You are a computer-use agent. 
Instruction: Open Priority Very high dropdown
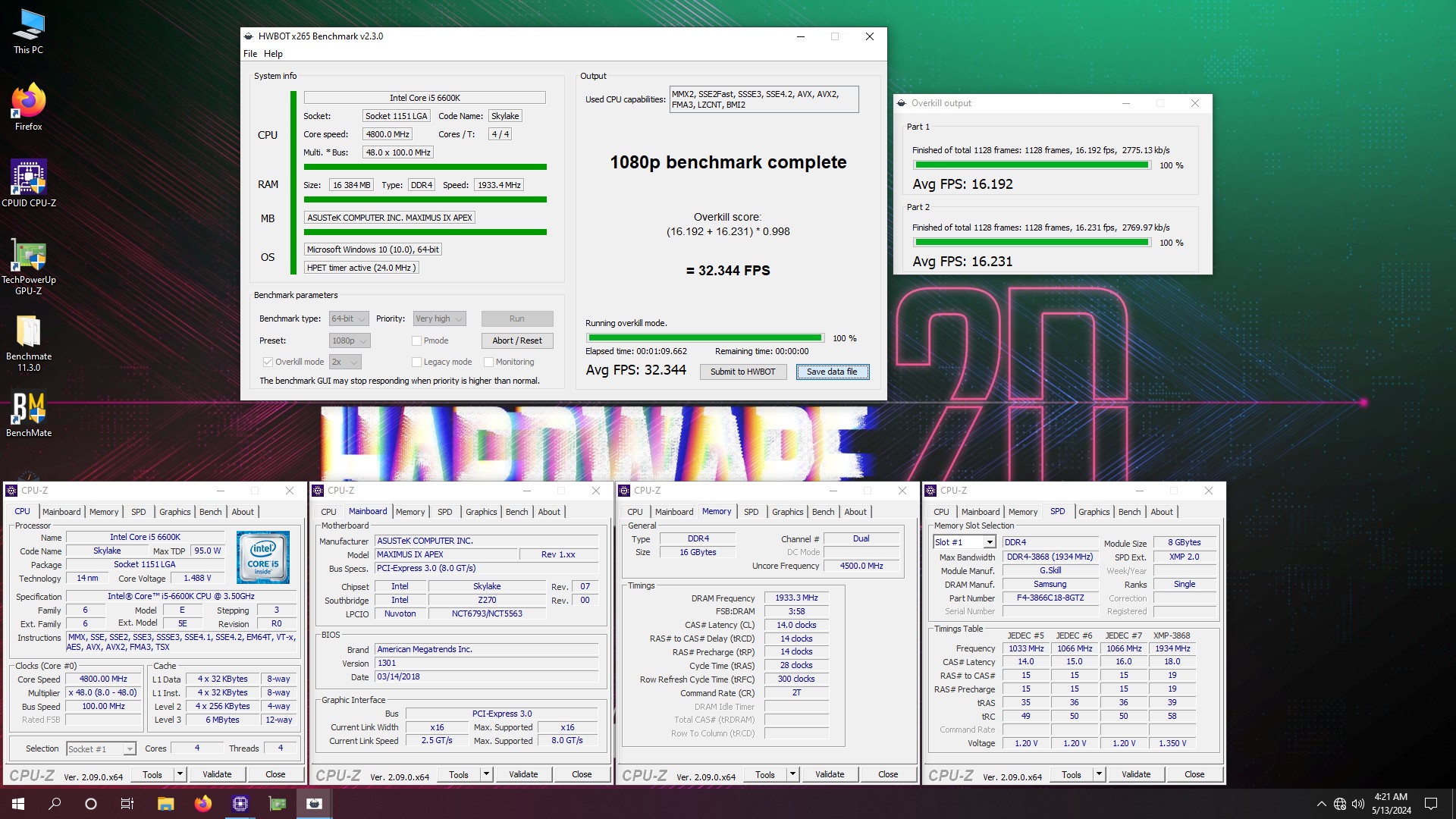pyautogui.click(x=439, y=319)
